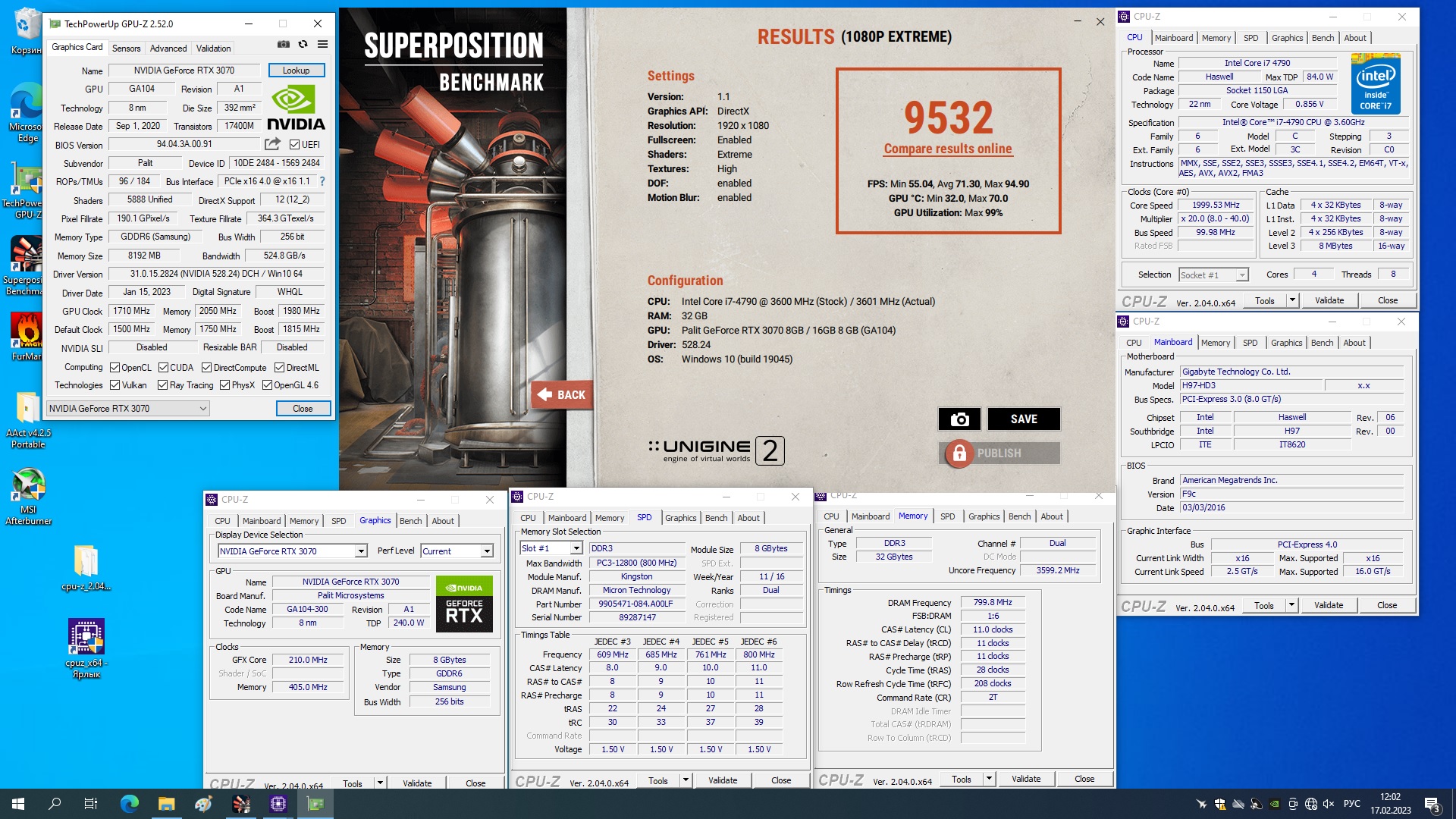The width and height of the screenshot is (1456, 819).
Task: Toggle OpenGL 4.6 checkbox
Action: click(267, 384)
